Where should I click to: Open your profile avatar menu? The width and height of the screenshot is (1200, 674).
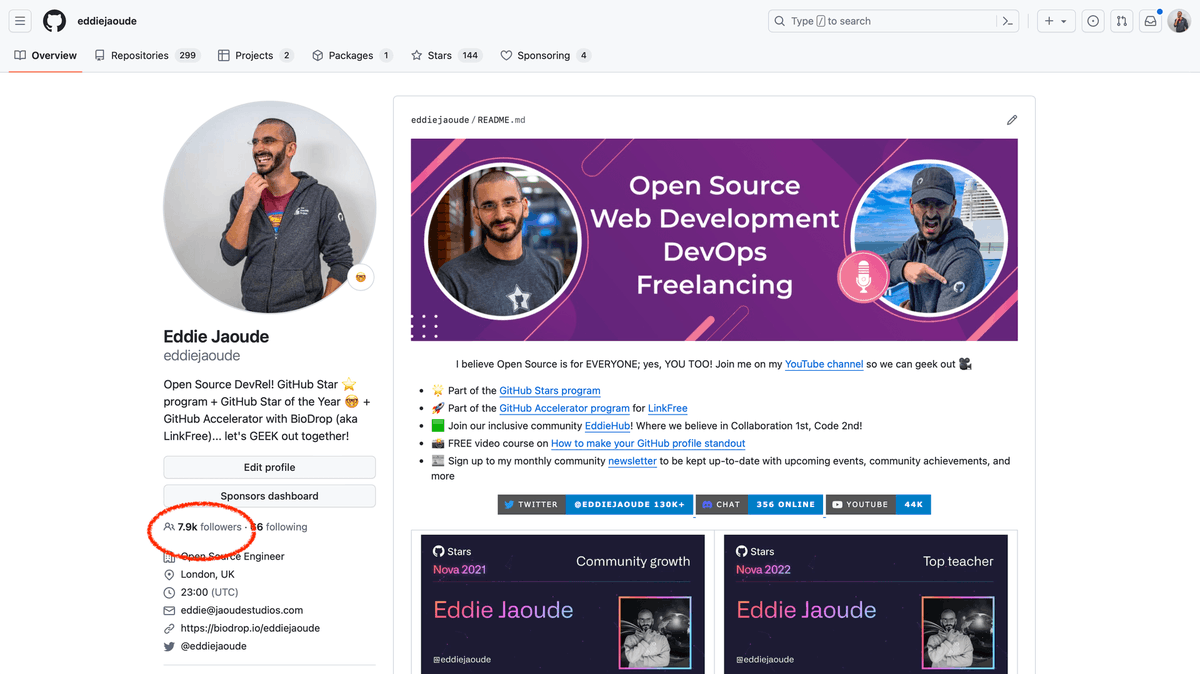point(1178,20)
